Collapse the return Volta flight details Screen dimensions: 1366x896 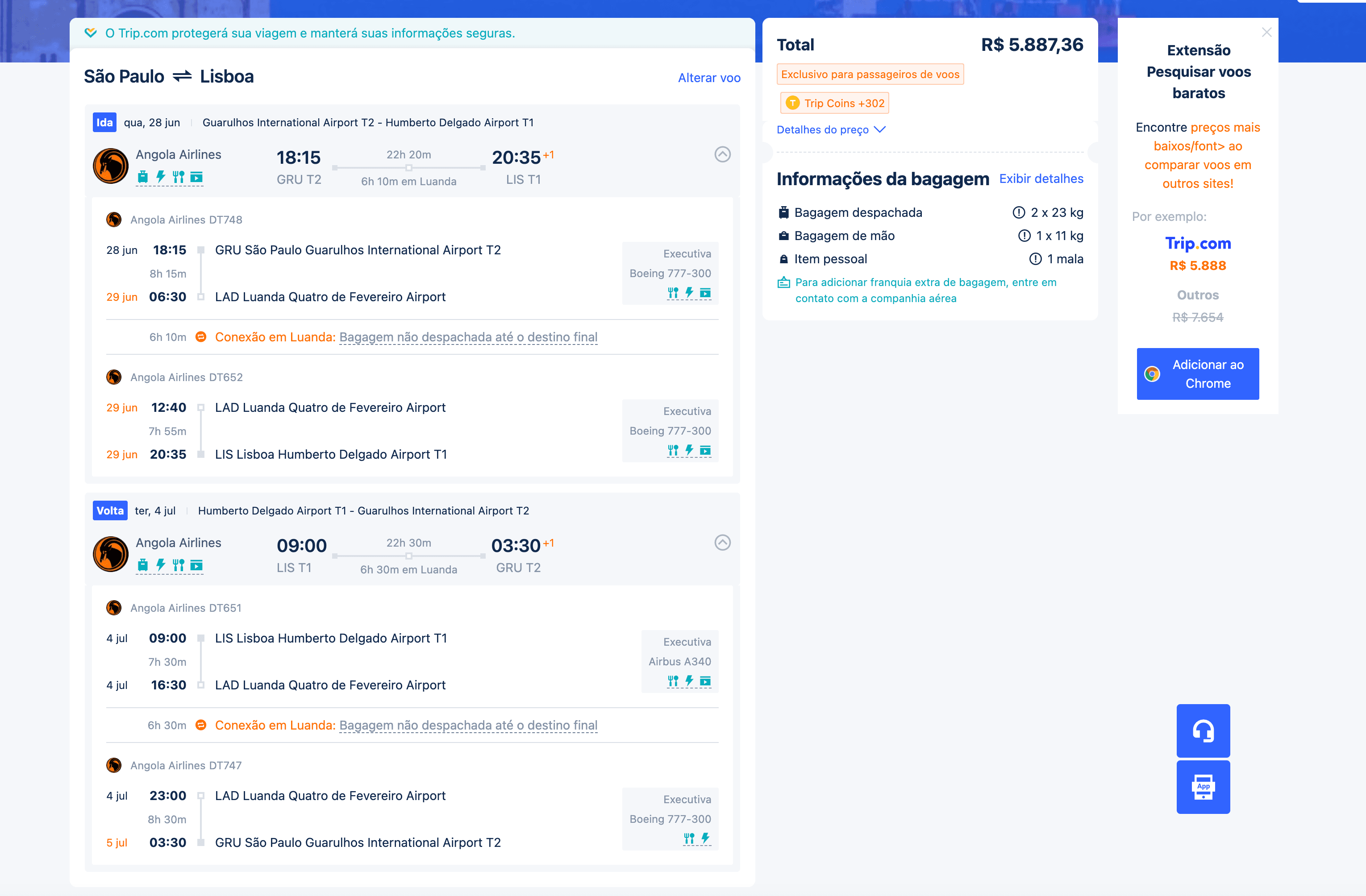(x=722, y=543)
